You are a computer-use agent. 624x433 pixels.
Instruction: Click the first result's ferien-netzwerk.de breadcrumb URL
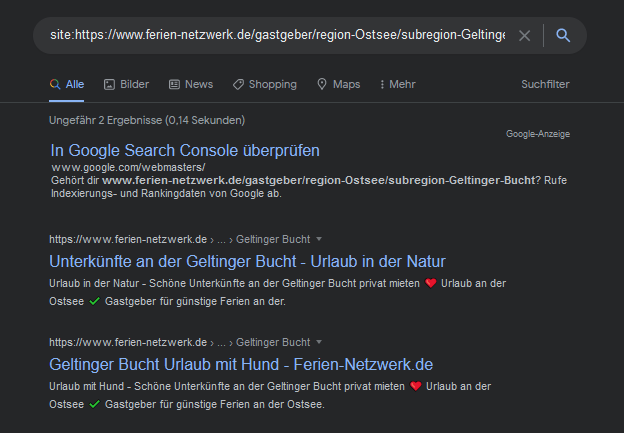click(127, 240)
